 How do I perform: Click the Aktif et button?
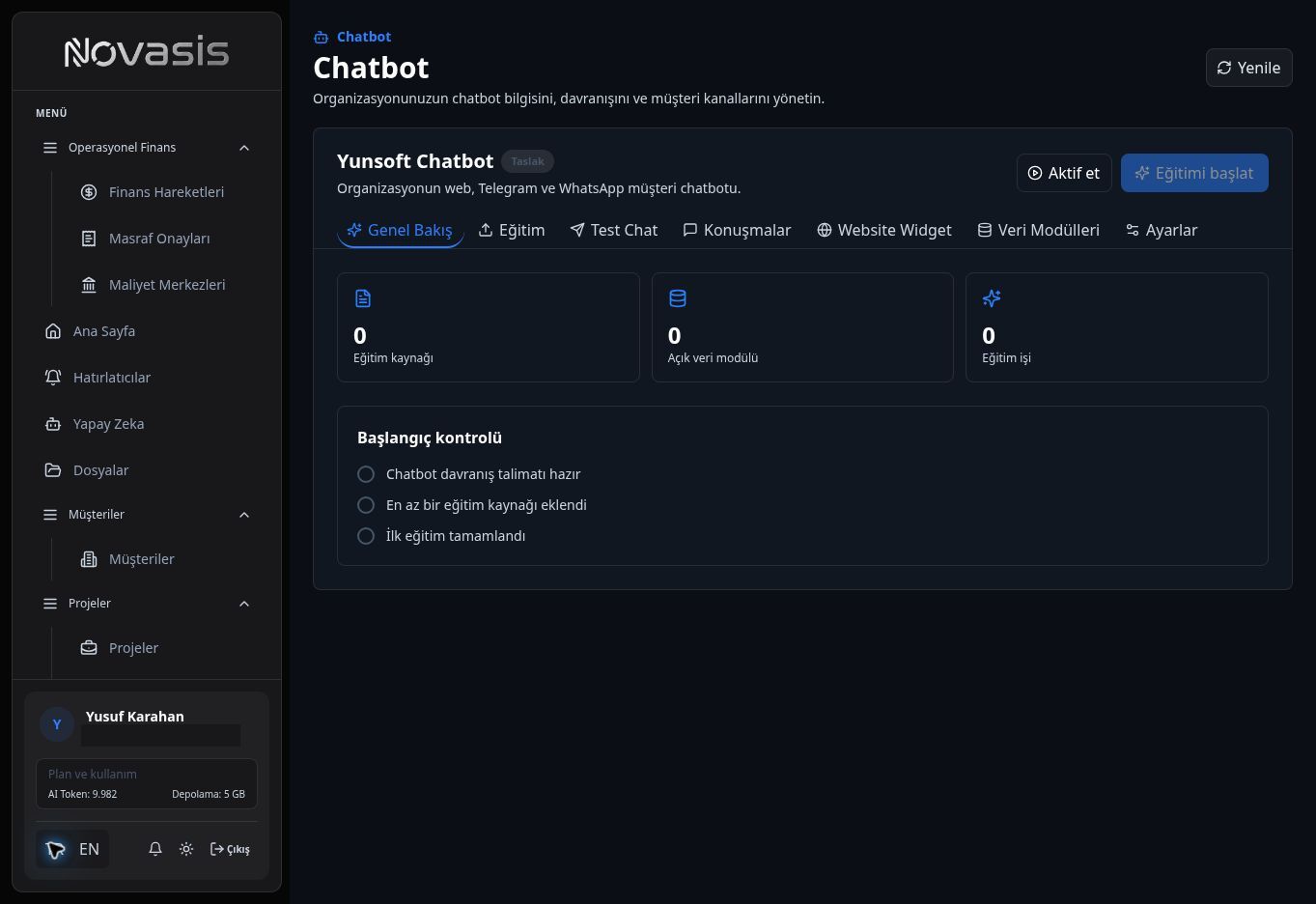click(x=1064, y=173)
